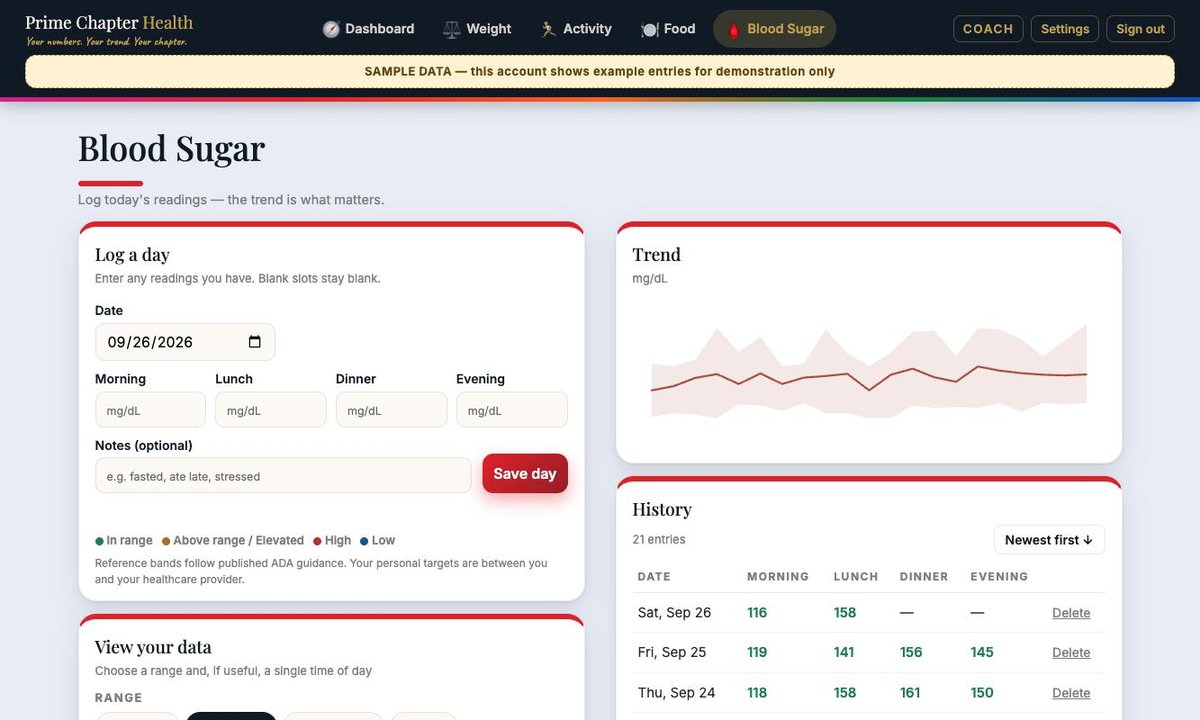Viewport: 1200px width, 720px height.
Task: Open Settings in the header
Action: pos(1065,29)
